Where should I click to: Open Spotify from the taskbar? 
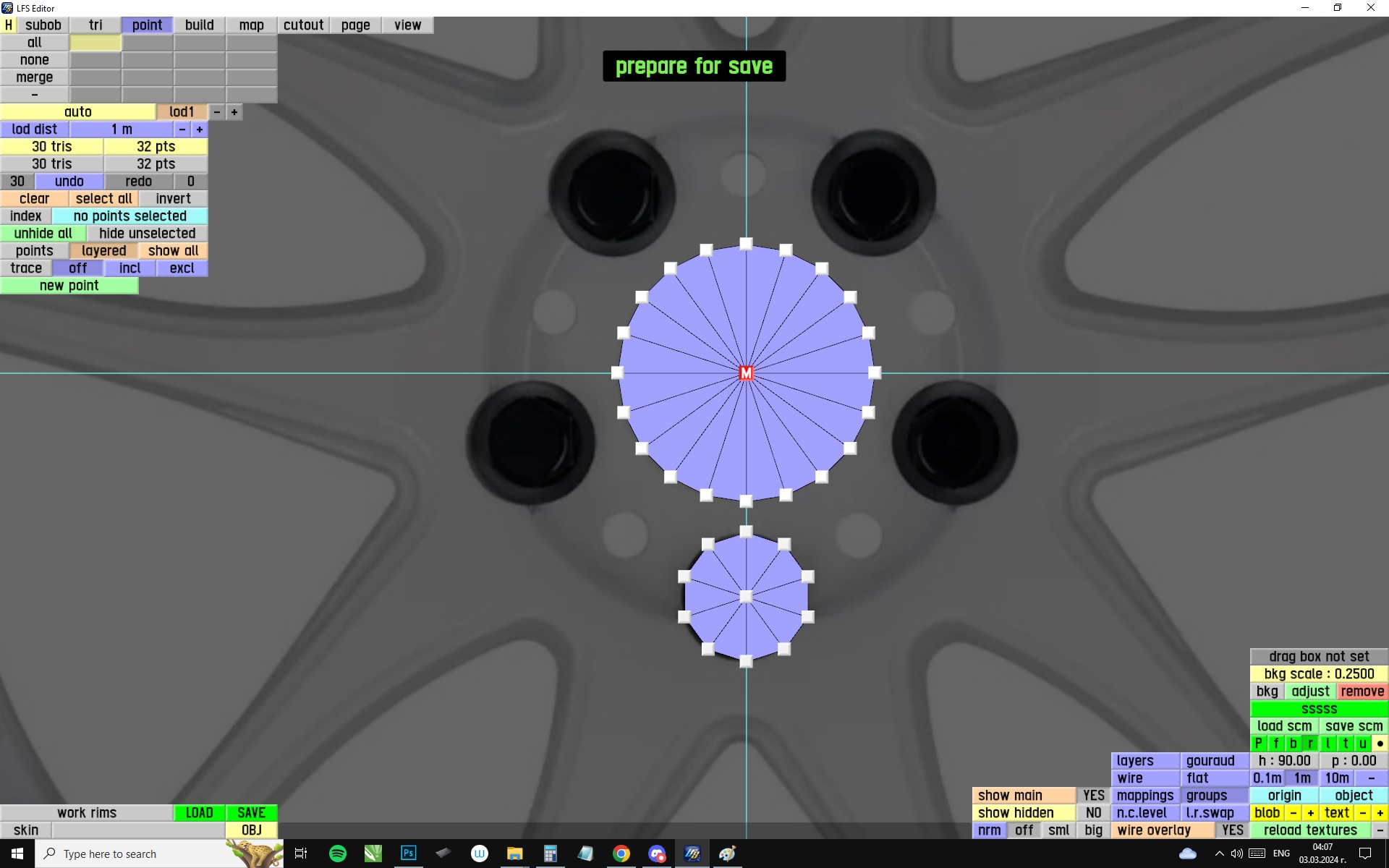pos(337,854)
